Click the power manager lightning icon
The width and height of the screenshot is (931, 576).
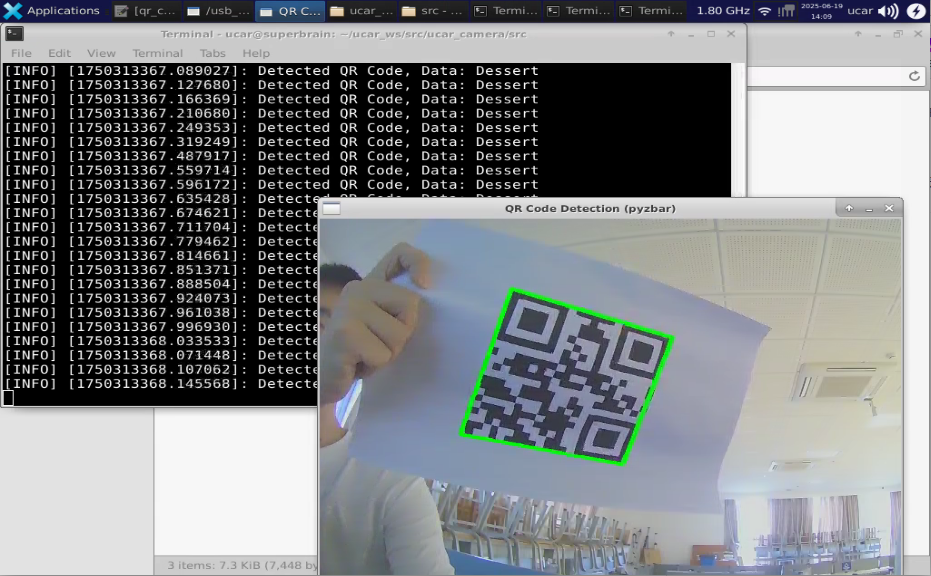(916, 11)
